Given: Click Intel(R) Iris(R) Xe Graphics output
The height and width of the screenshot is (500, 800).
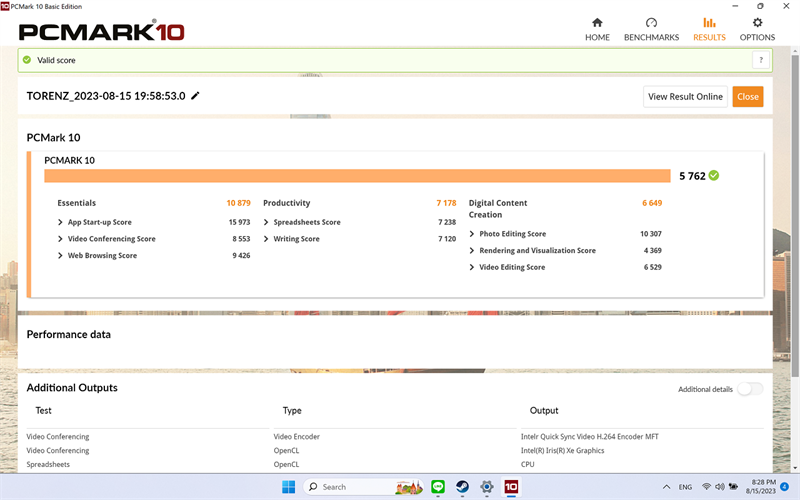Looking at the screenshot, I should pos(562,451).
